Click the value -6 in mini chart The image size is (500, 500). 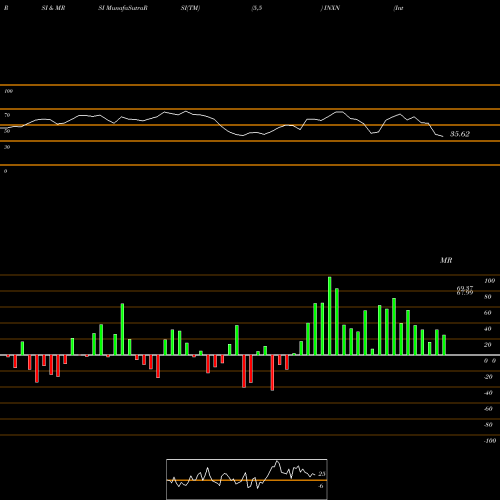[x=321, y=486]
